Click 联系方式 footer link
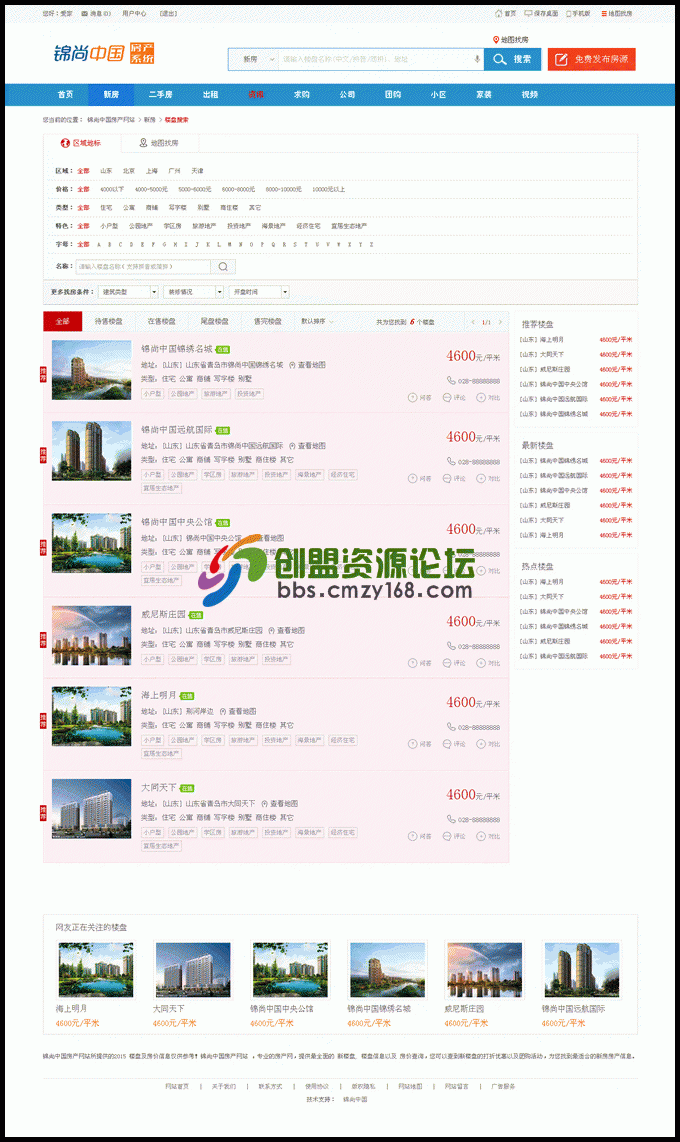Screen dimensions: 680x1142 click(270, 1086)
